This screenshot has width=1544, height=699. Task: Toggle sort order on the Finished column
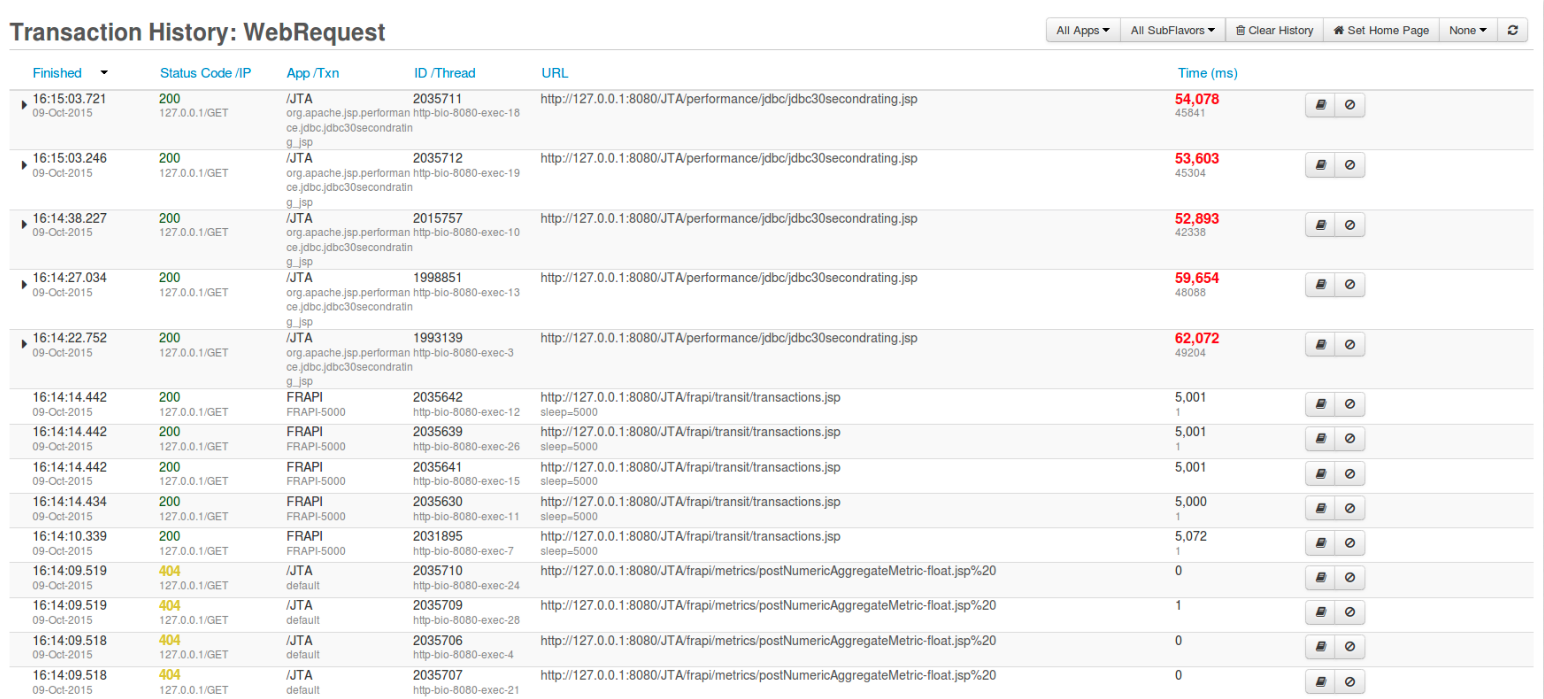(57, 72)
